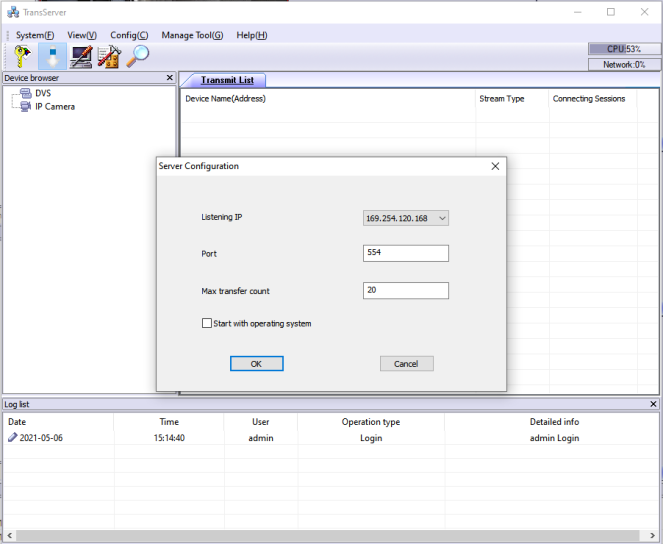The height and width of the screenshot is (544, 663).
Task: Click the pencil icon in log entry
Action: coord(13,438)
